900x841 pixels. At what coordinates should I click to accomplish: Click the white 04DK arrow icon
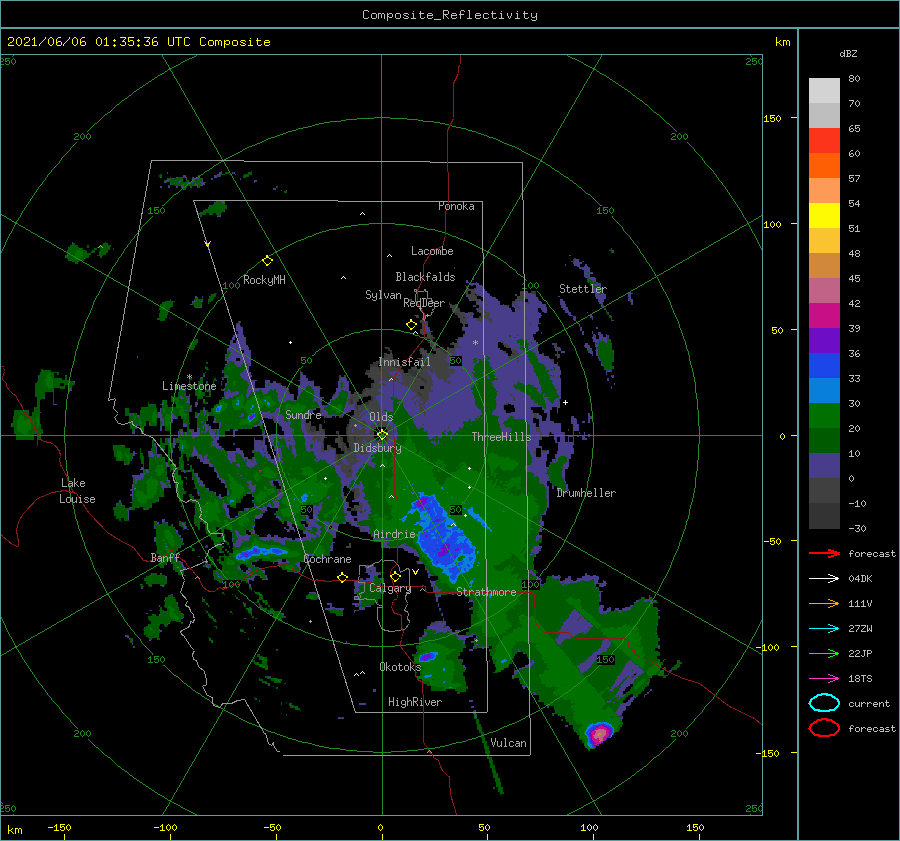(824, 579)
